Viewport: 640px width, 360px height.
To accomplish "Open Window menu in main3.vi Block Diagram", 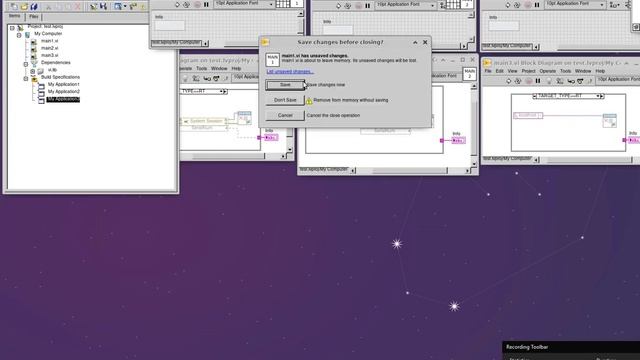I will 583,71.
